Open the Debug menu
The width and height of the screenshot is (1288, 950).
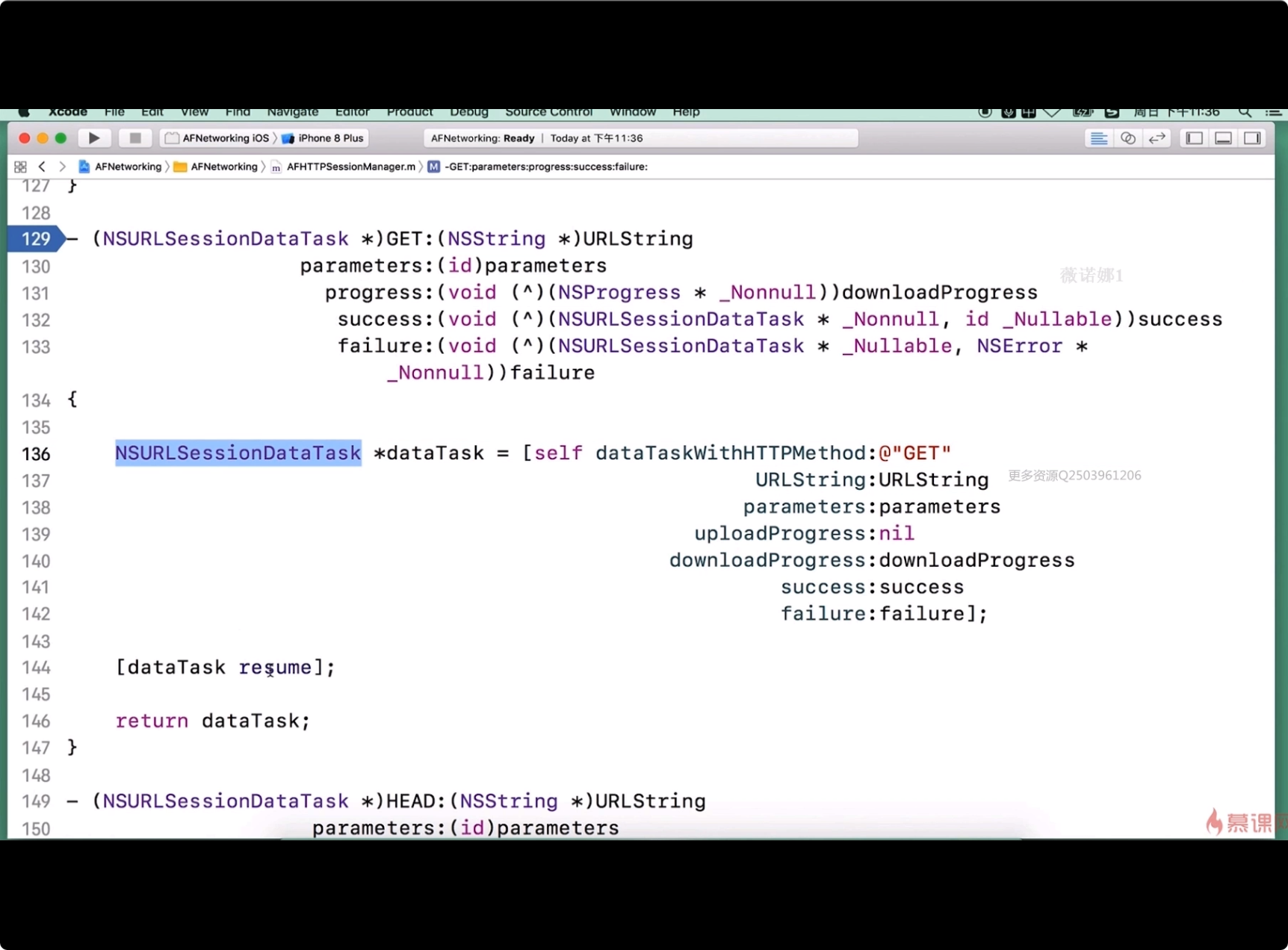point(469,112)
